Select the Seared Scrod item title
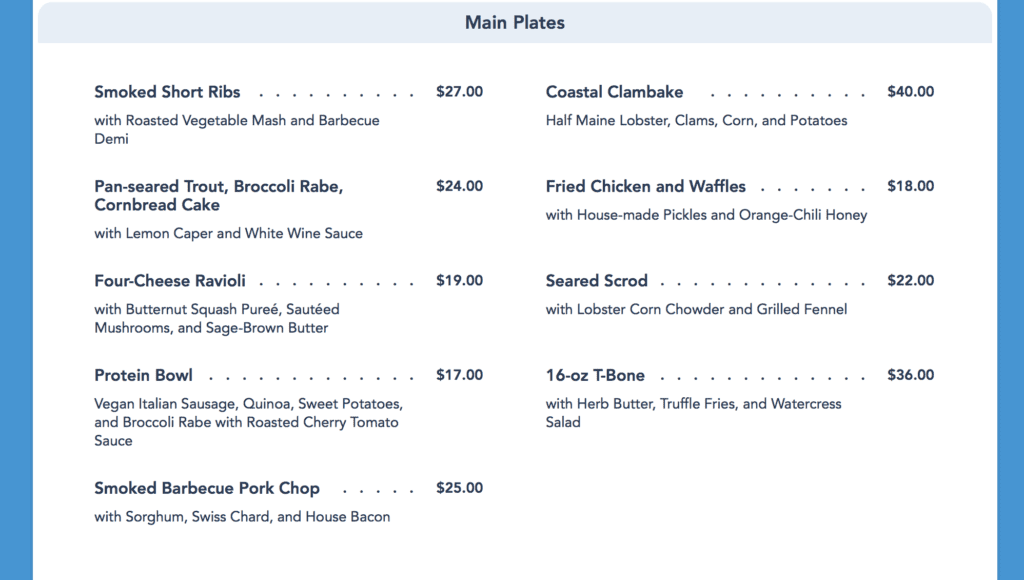 (597, 281)
